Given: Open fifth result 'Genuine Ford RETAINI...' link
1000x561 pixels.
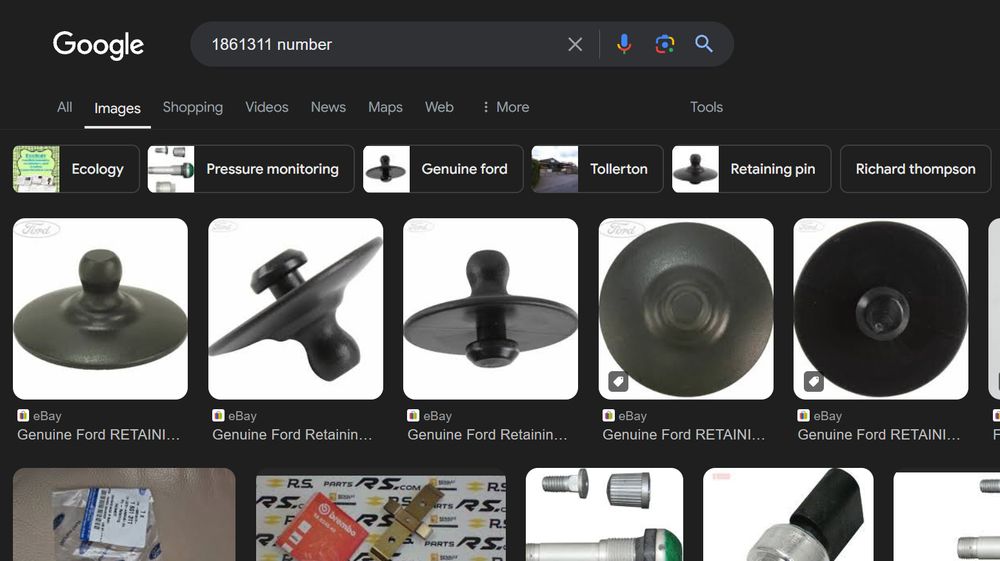Looking at the screenshot, I should click(879, 435).
